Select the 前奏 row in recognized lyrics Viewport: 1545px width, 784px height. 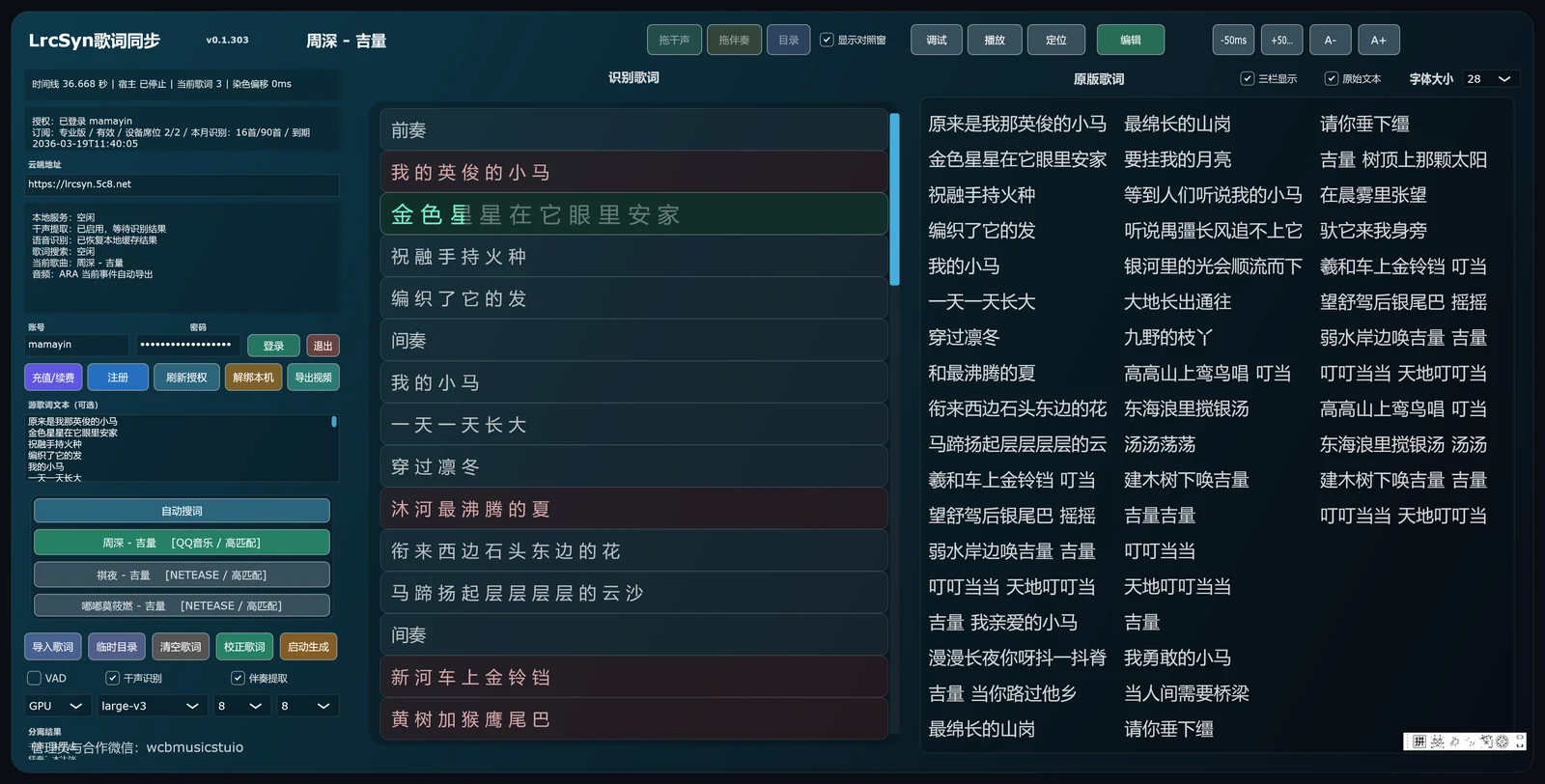pyautogui.click(x=633, y=129)
